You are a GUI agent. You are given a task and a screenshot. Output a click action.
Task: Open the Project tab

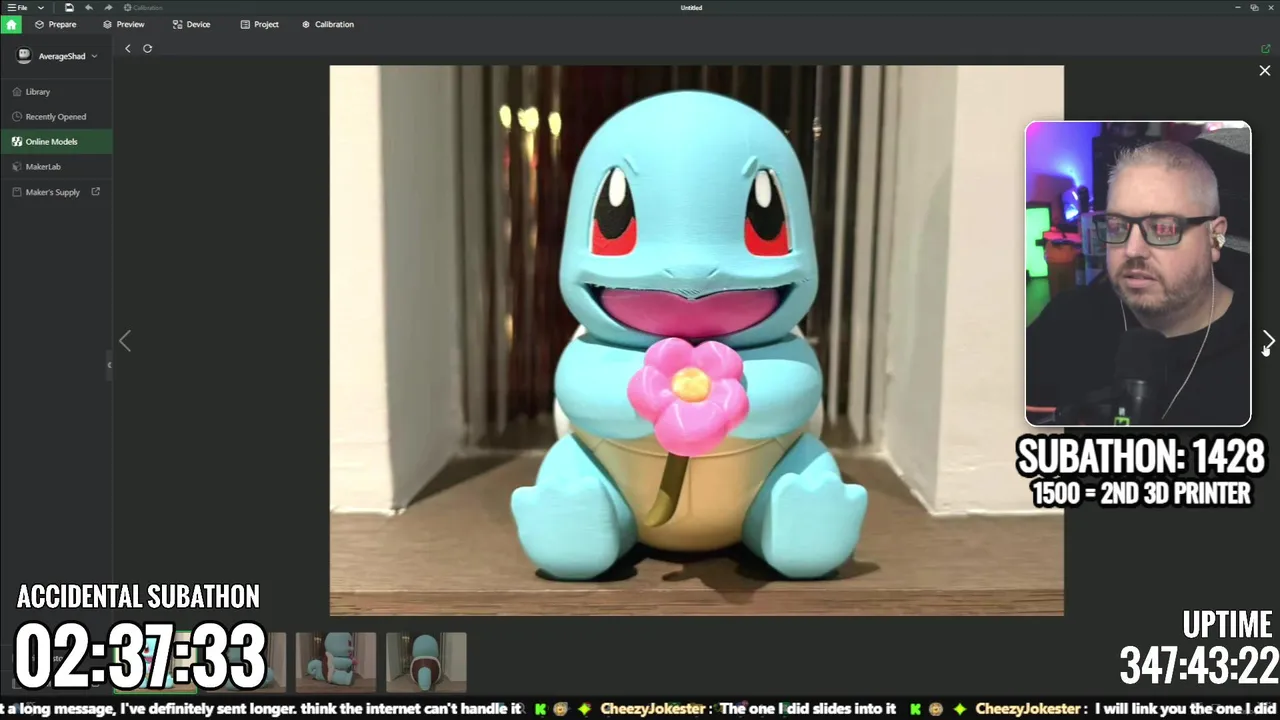[259, 24]
